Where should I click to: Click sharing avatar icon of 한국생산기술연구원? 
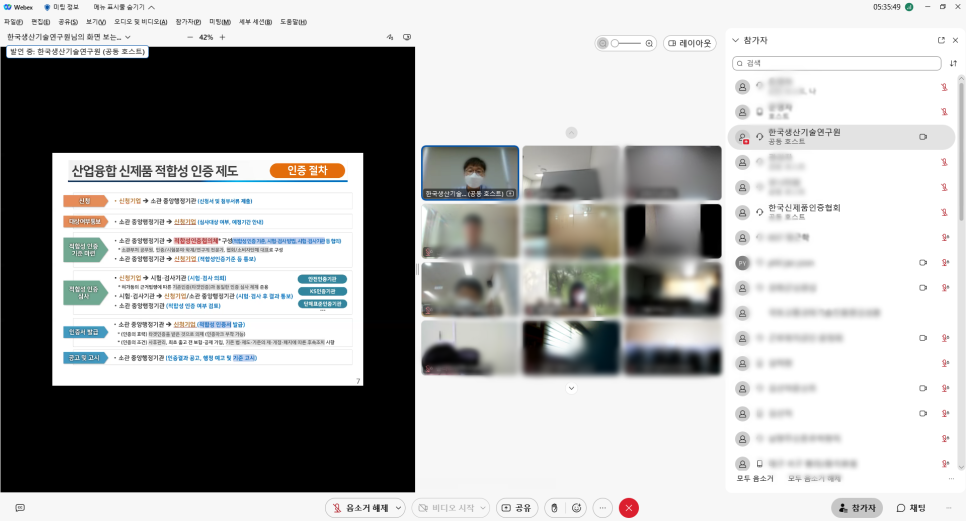[x=742, y=137]
